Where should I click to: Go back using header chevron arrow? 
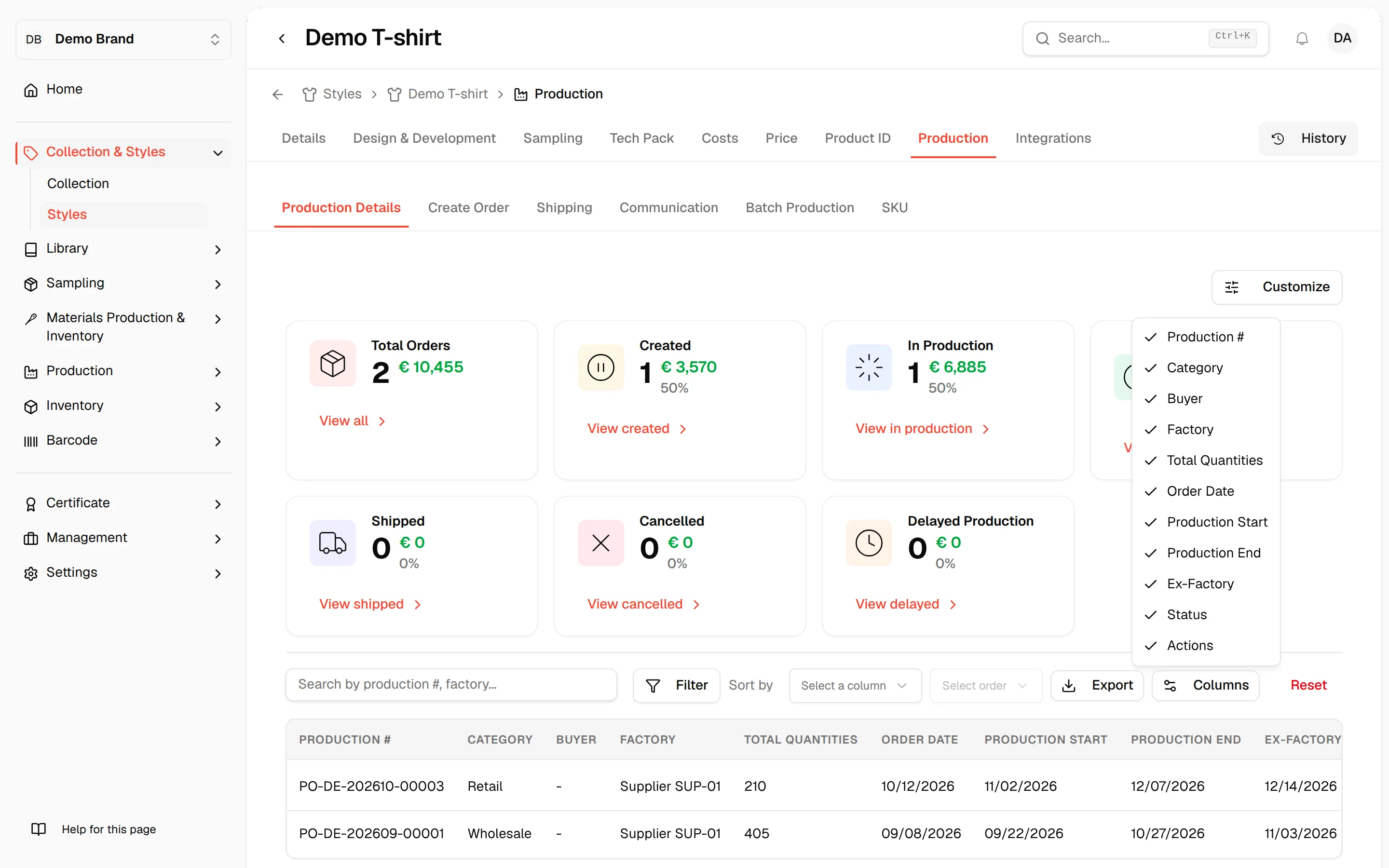click(282, 39)
